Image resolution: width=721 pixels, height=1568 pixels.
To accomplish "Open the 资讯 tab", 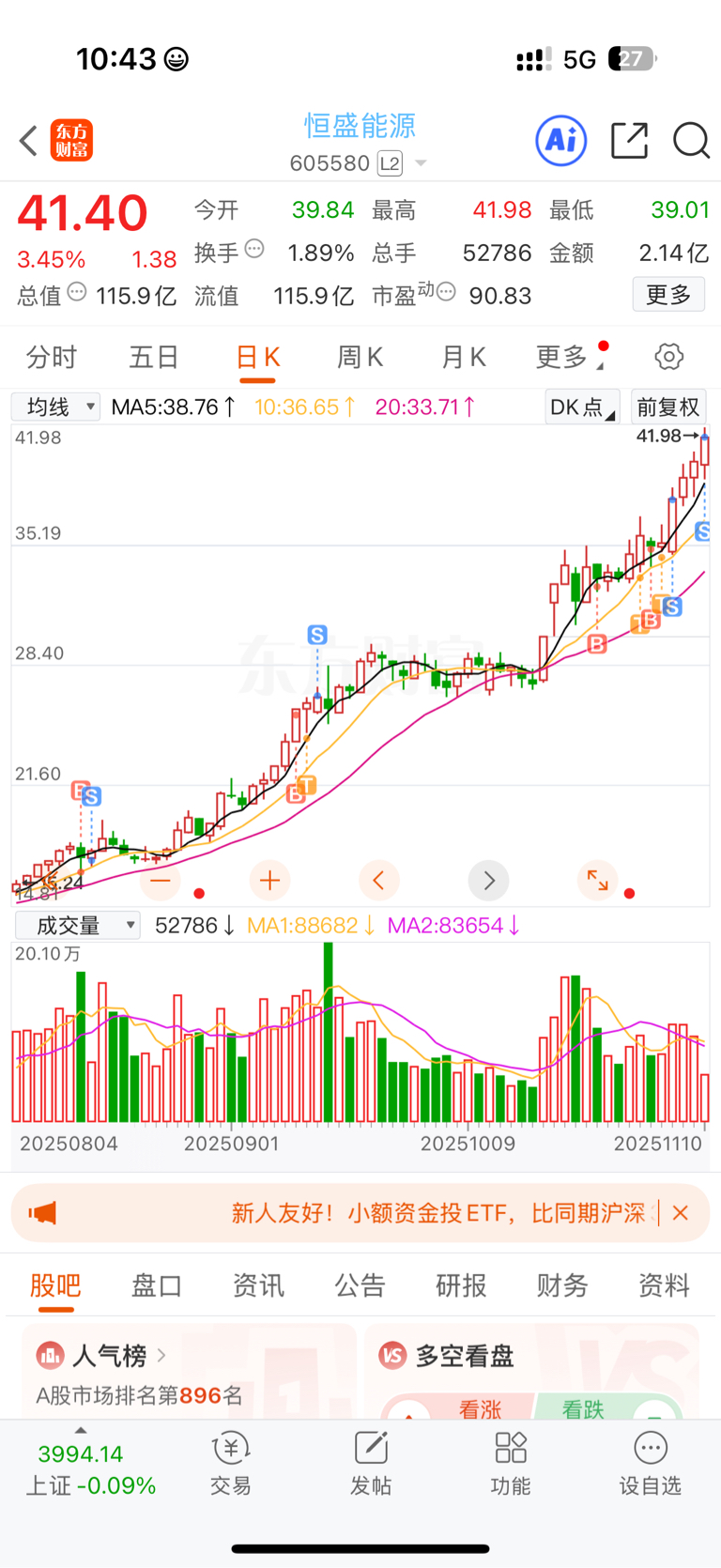I will (258, 1284).
